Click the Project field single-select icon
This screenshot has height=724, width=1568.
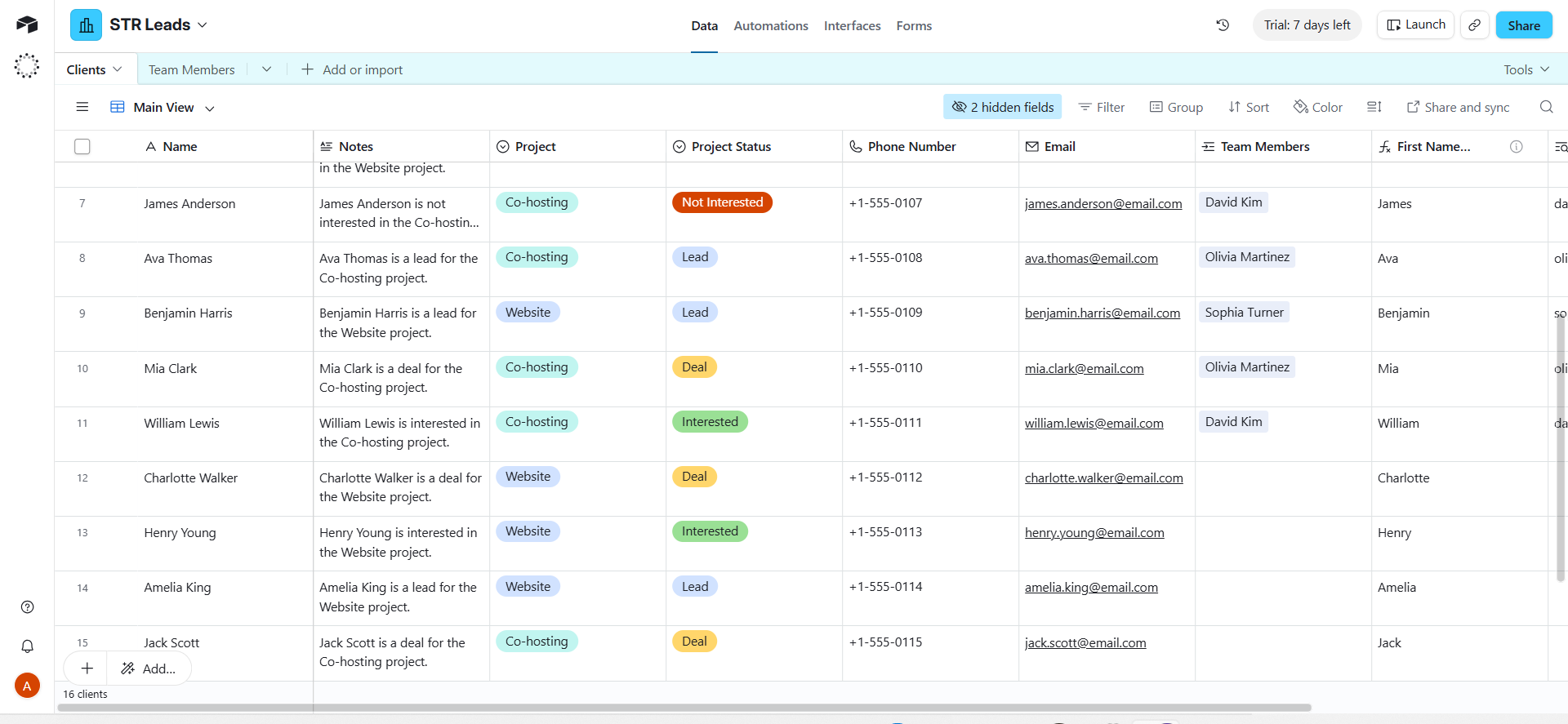[x=503, y=147]
